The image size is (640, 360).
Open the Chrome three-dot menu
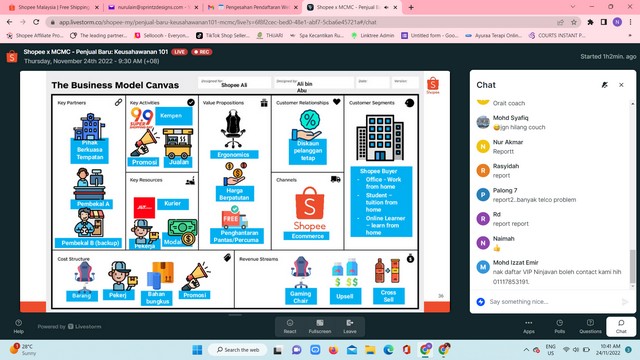[631, 22]
